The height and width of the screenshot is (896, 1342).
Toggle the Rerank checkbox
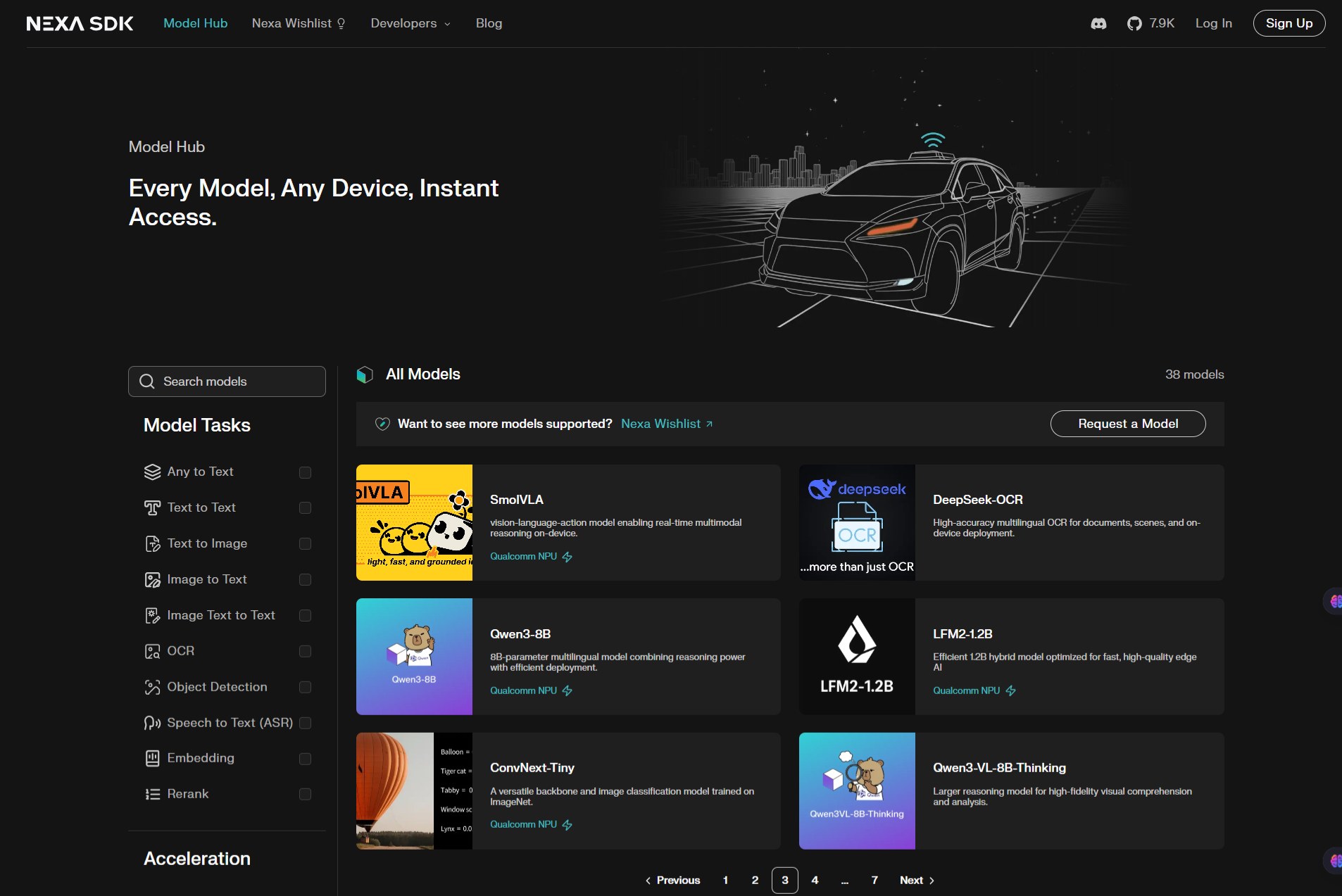tap(305, 794)
